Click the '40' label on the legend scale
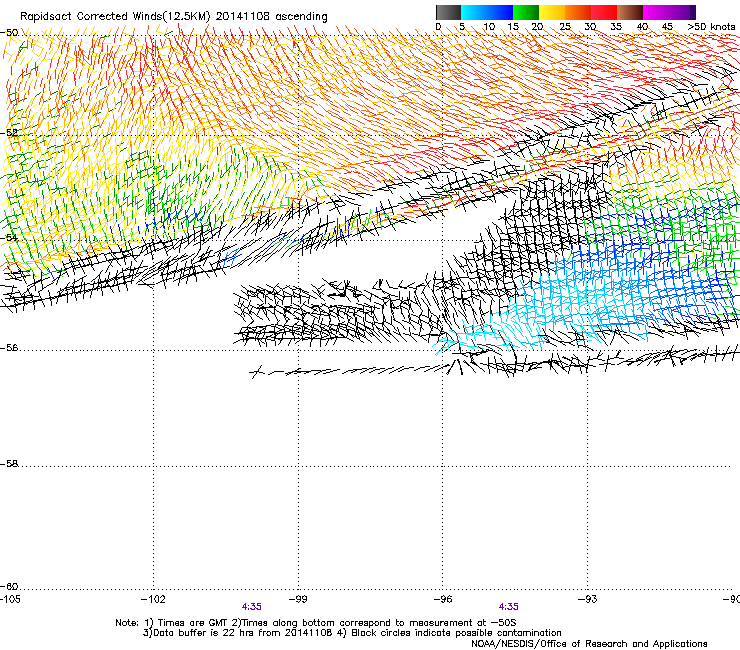Viewport: 740px width, 650px height. point(642,27)
